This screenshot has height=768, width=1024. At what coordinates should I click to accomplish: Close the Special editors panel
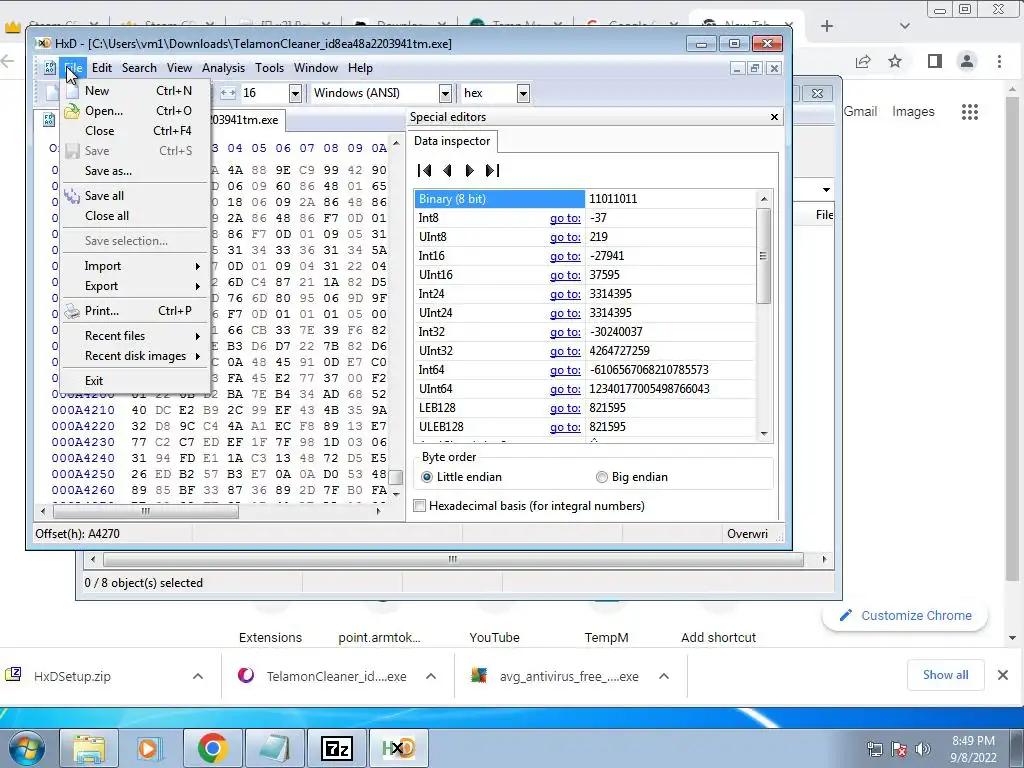775,117
